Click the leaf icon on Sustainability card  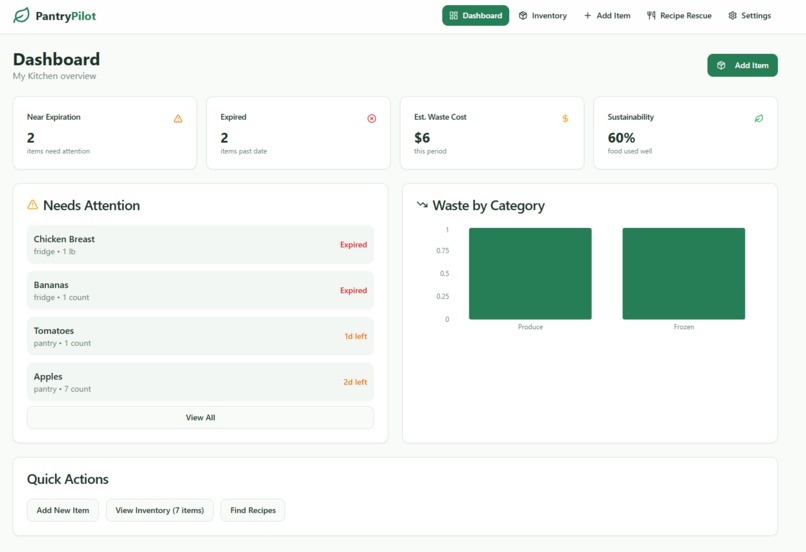coord(759,119)
